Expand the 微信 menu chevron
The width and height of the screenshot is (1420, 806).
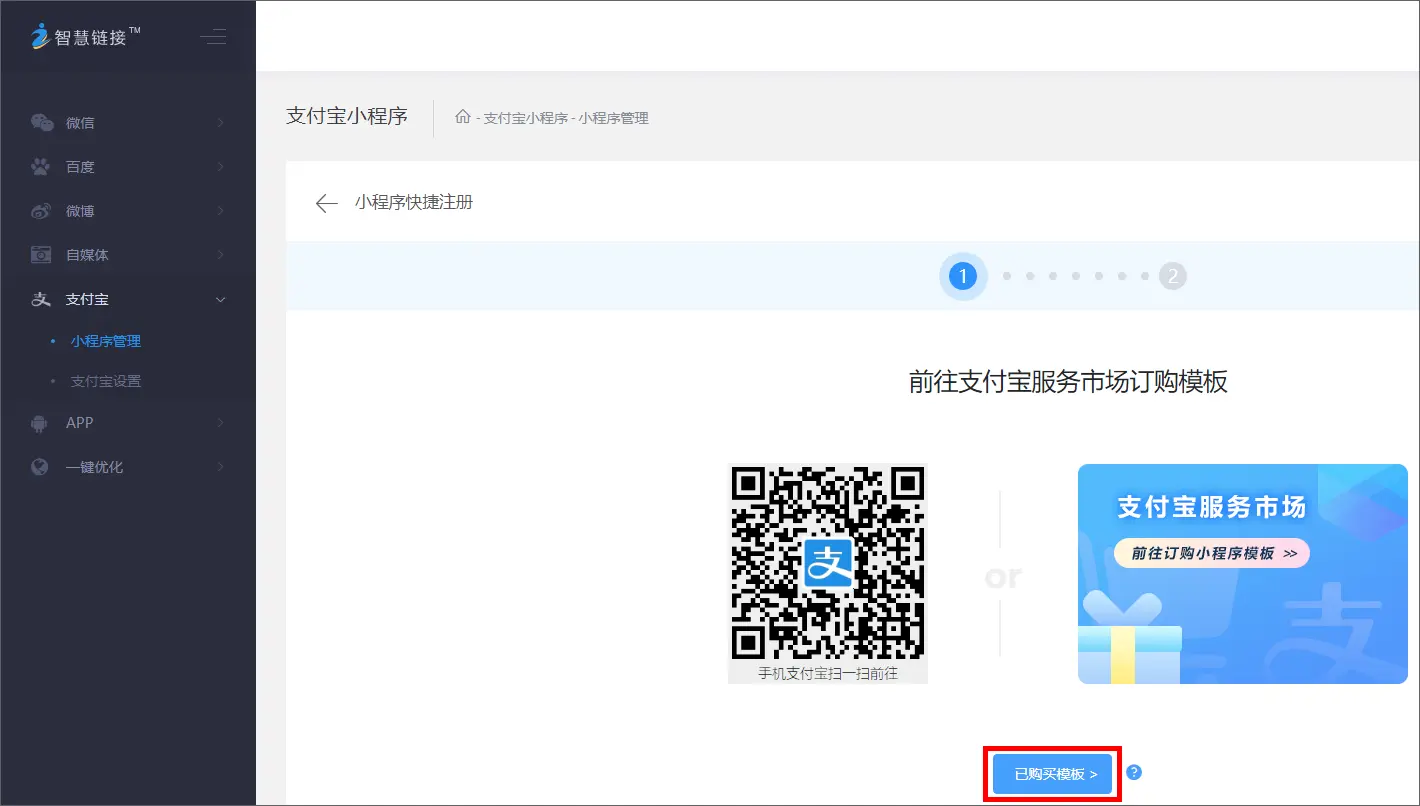click(x=221, y=123)
